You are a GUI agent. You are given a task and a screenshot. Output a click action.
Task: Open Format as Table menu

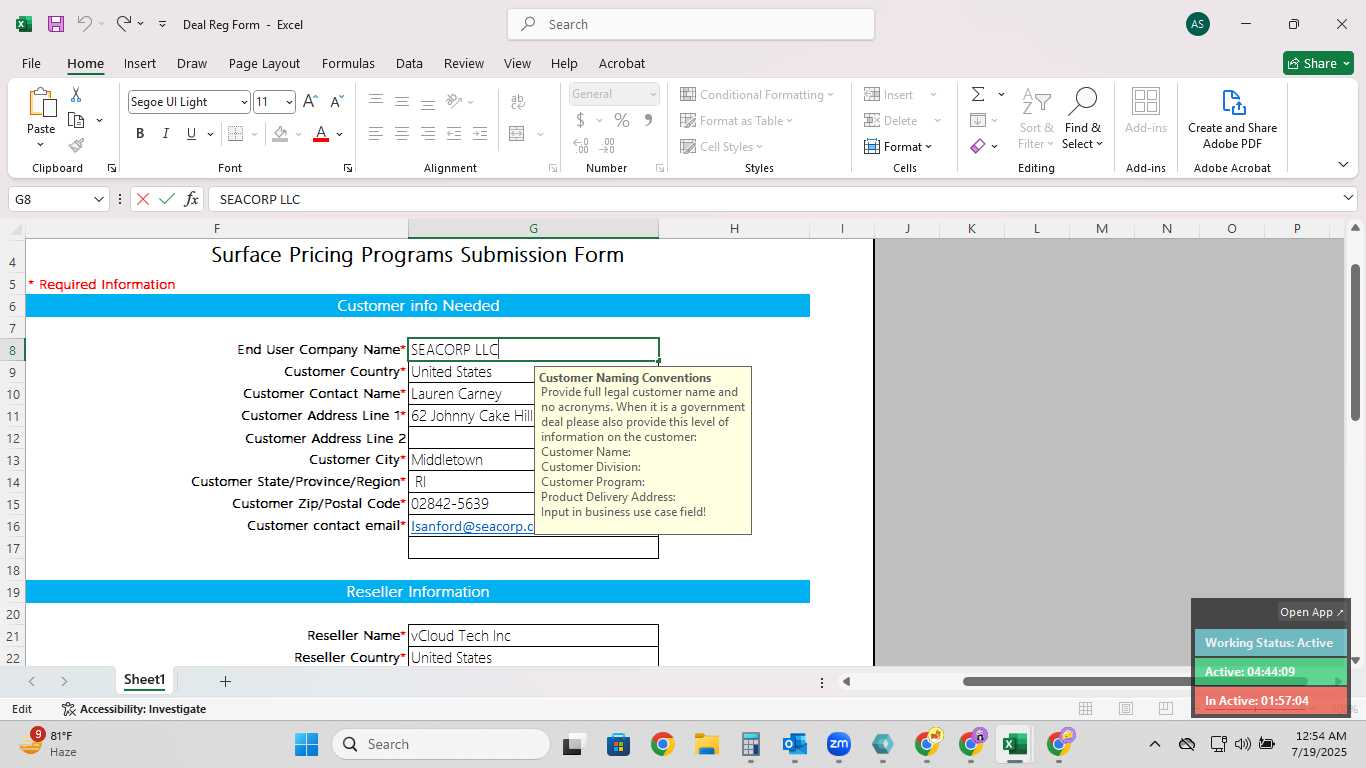(x=737, y=120)
